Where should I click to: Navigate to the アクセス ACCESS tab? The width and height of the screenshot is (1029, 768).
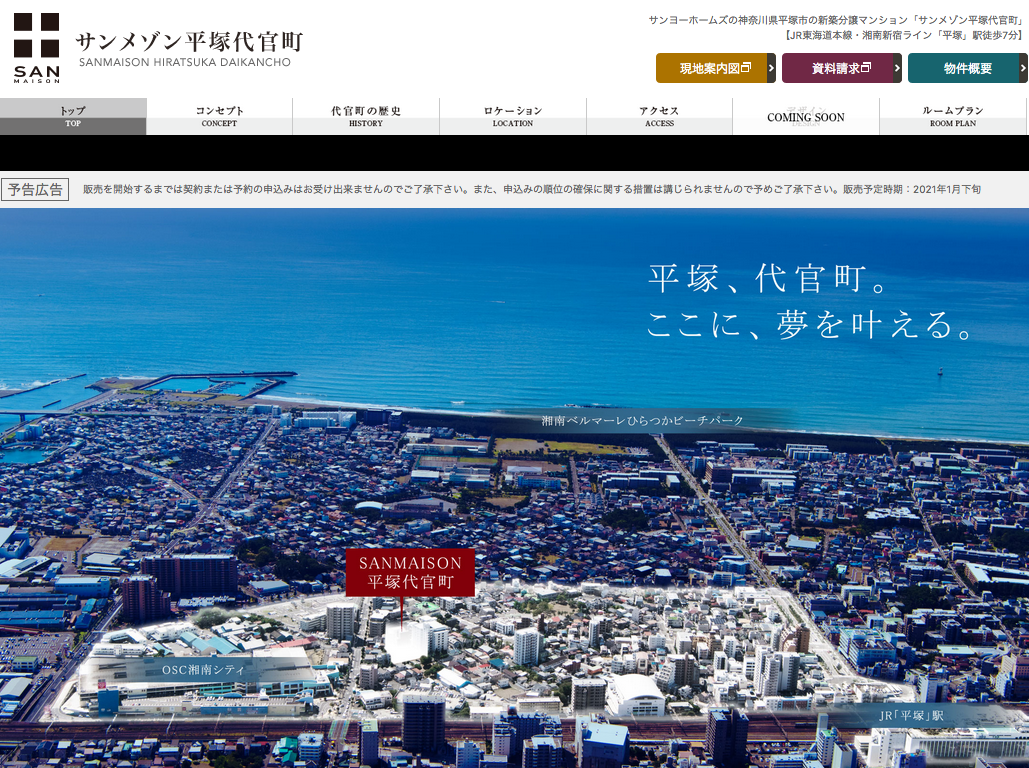(x=659, y=116)
